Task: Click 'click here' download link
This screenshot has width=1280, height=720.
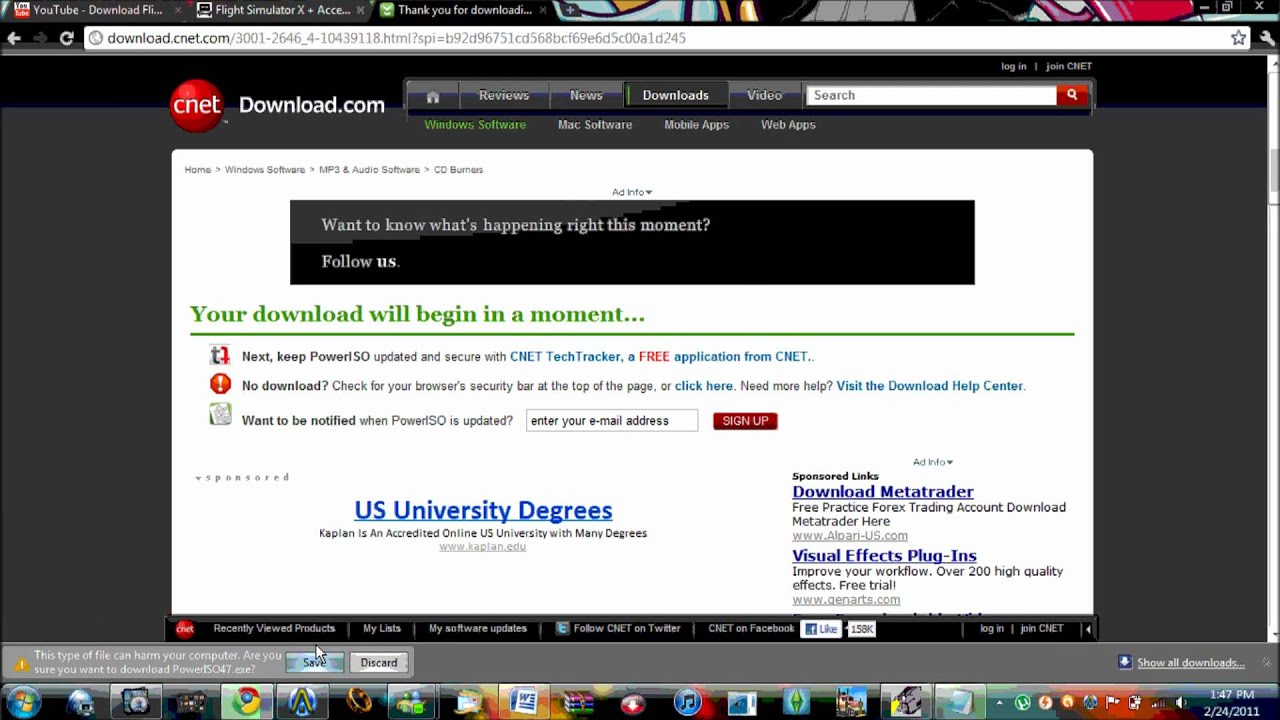Action: point(704,386)
